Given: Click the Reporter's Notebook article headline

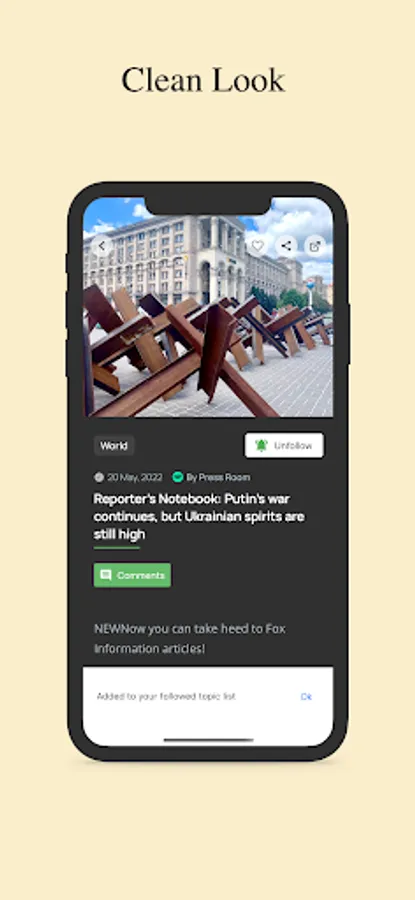Looking at the screenshot, I should [x=199, y=517].
